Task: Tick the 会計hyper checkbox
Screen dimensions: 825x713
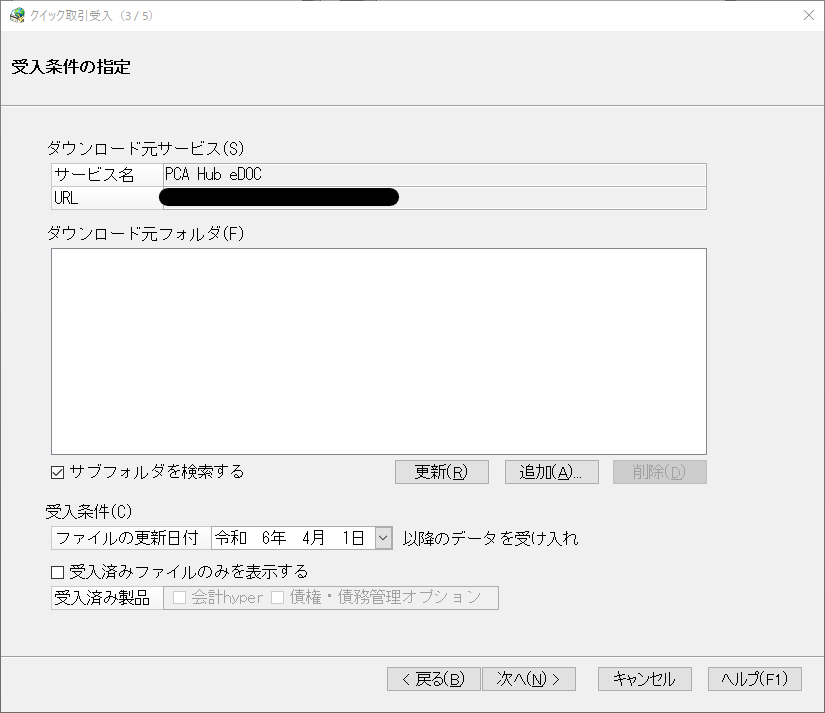Action: click(179, 597)
